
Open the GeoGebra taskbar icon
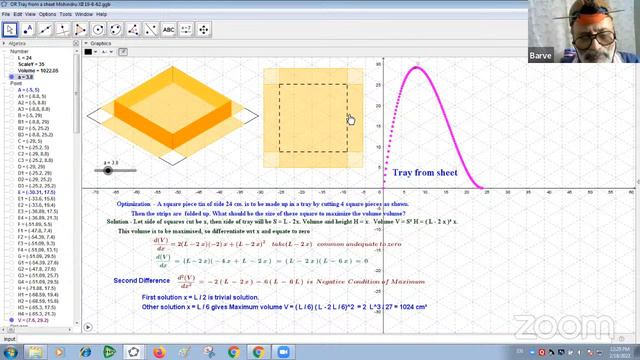pos(133,352)
